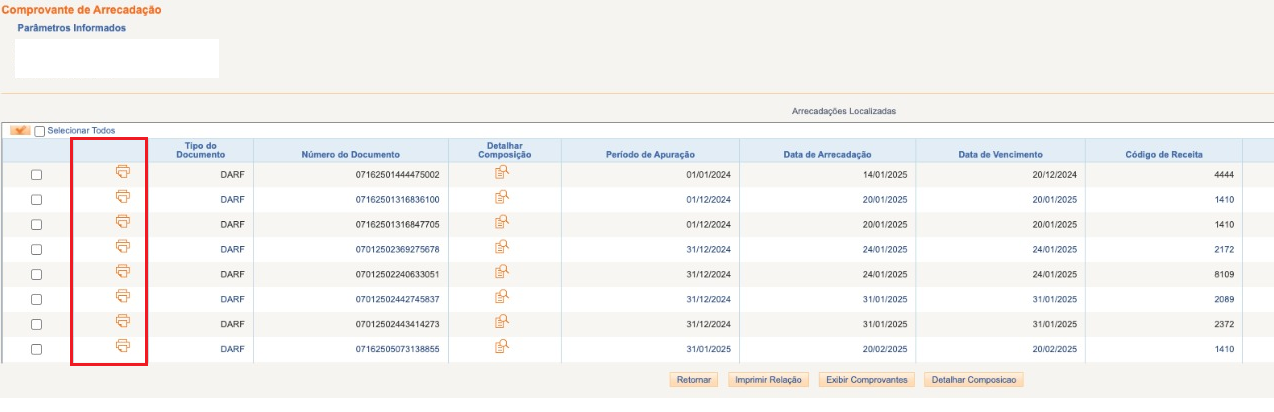The width and height of the screenshot is (1274, 412).
Task: Click the Comprovante de Arrecadação page title
Action: click(81, 9)
